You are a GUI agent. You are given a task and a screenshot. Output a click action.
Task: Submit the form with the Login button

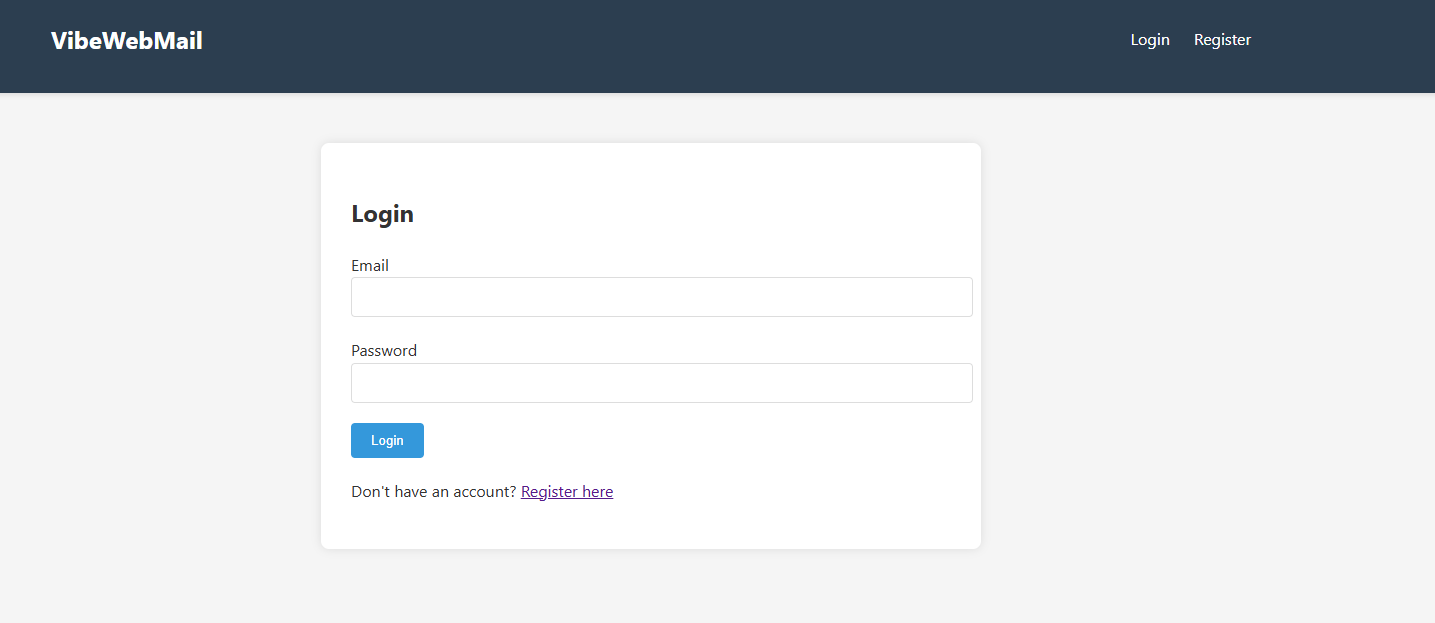(387, 441)
